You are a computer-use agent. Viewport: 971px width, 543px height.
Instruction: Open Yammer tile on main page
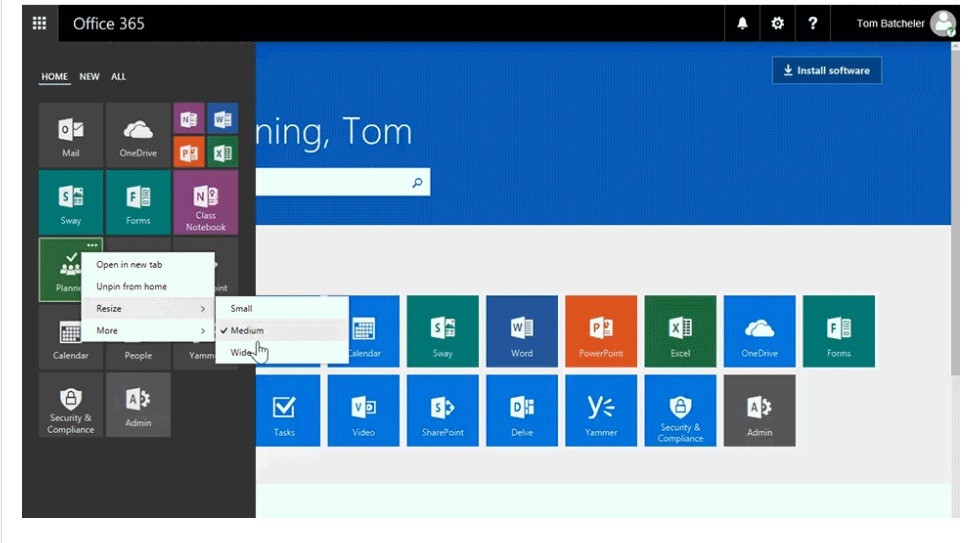pyautogui.click(x=601, y=411)
